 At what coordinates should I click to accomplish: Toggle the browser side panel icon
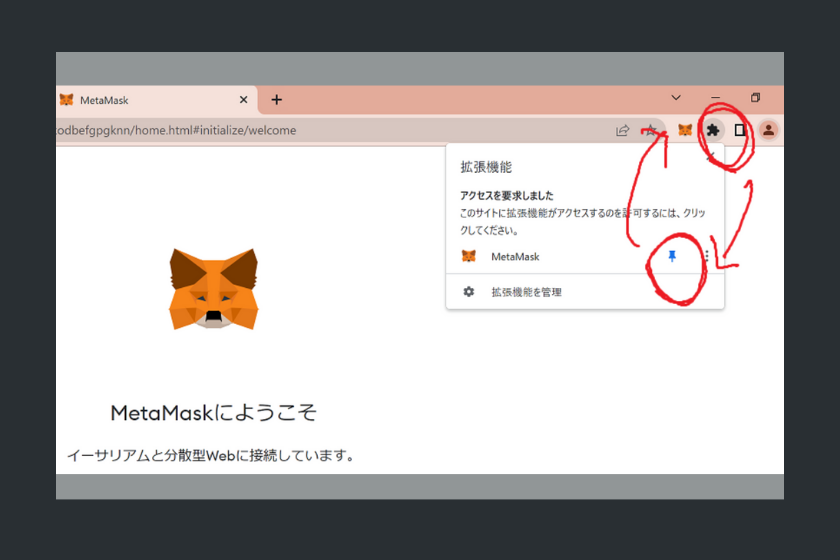coord(740,130)
